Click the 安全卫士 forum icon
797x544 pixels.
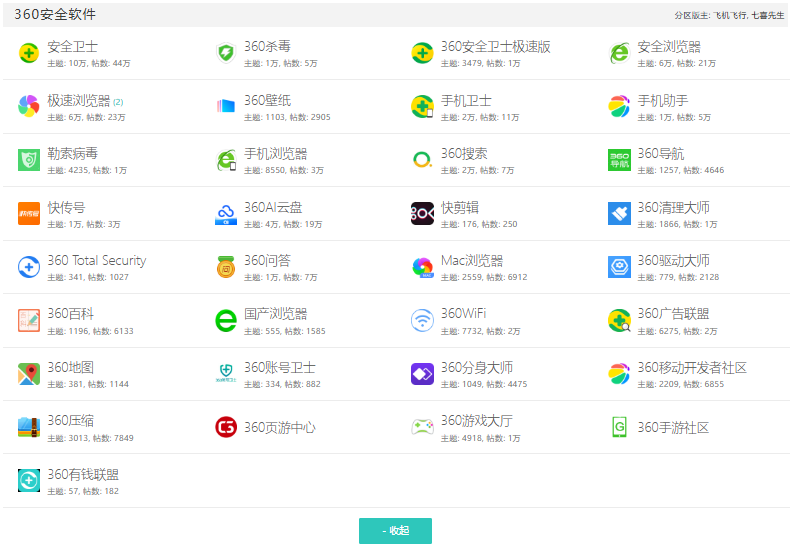28,53
